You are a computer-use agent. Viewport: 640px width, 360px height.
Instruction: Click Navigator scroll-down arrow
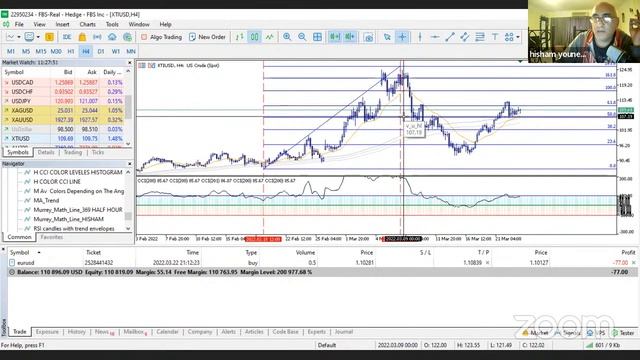pos(128,229)
